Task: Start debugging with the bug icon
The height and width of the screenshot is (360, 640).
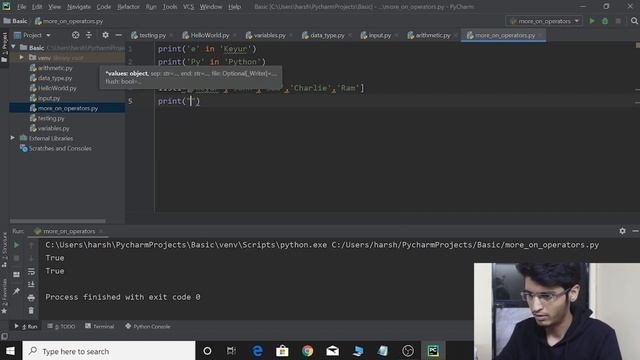Action: (605, 21)
